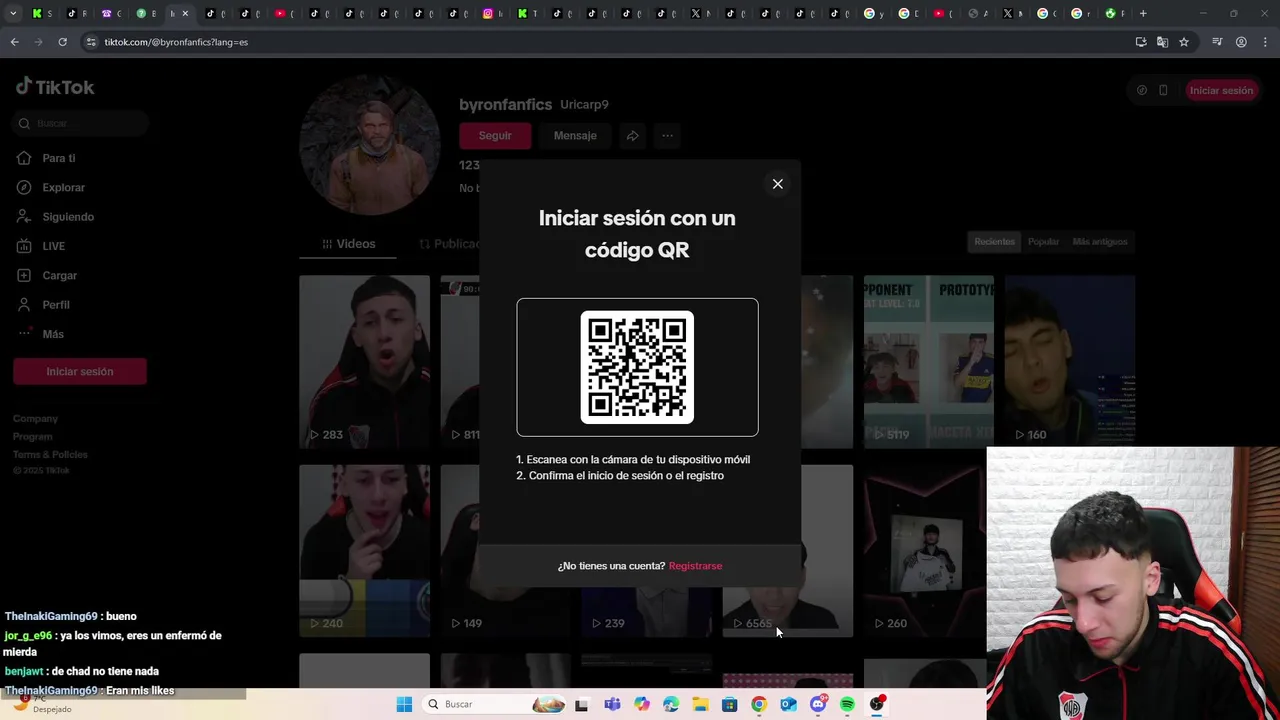Click the Company footer link
This screenshot has height=720, width=1280.
point(35,419)
